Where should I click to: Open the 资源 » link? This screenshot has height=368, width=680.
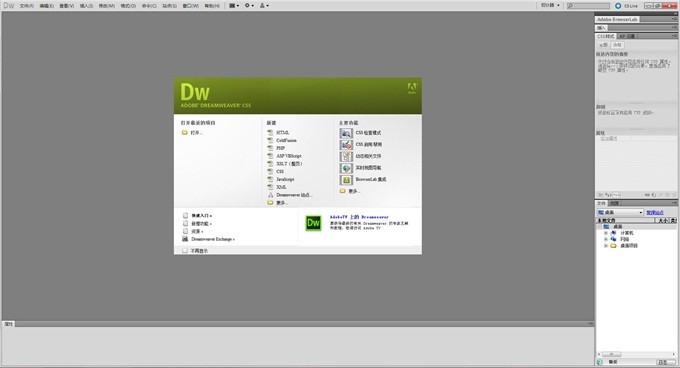[x=197, y=231]
